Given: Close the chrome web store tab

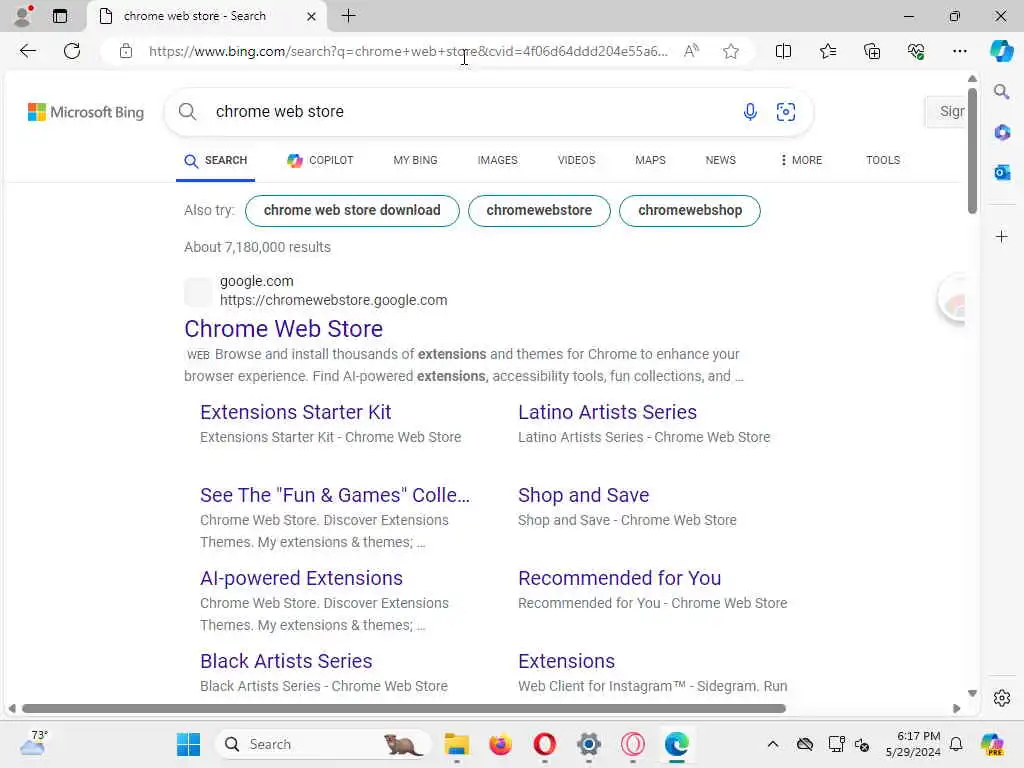Looking at the screenshot, I should pyautogui.click(x=312, y=16).
